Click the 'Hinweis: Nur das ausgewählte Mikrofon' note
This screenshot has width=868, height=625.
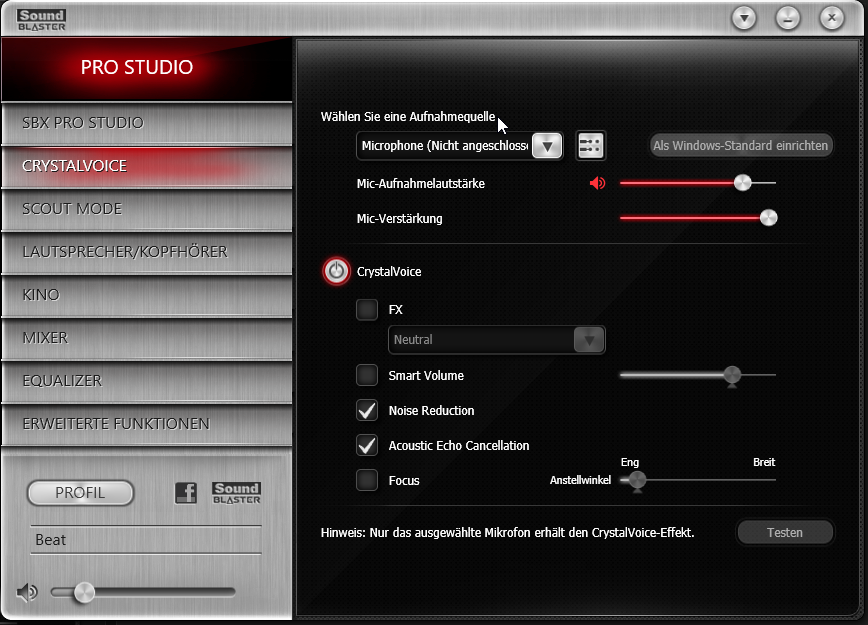[x=507, y=533]
